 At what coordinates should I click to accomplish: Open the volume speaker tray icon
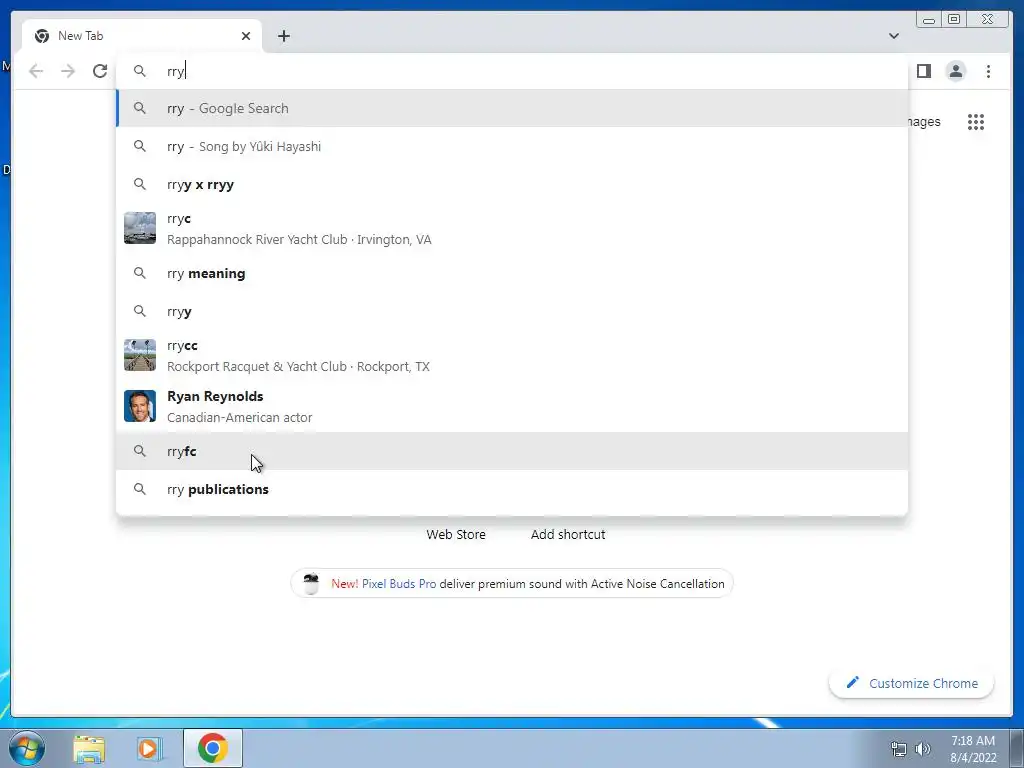click(922, 749)
